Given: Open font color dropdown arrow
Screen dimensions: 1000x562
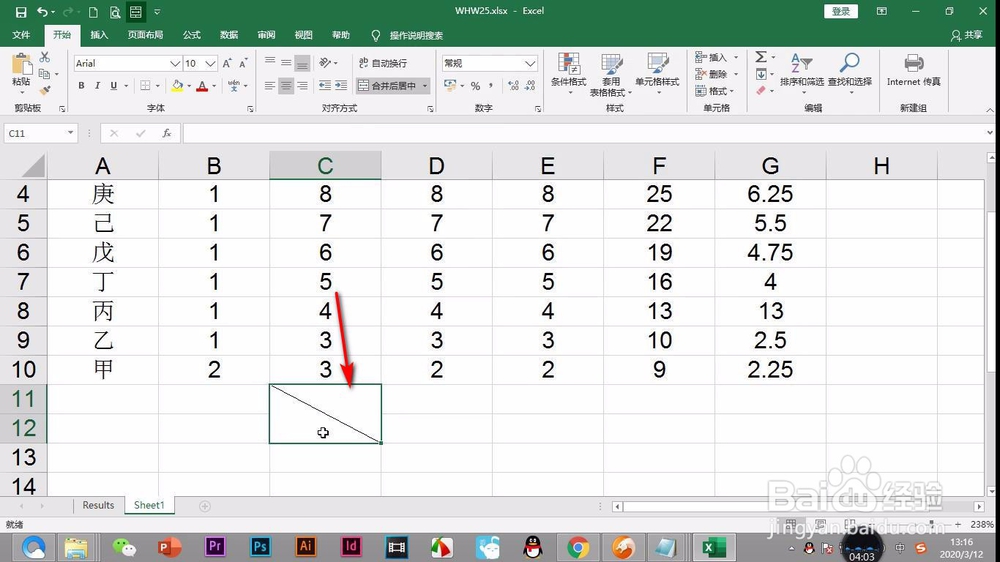Looking at the screenshot, I should point(214,86).
